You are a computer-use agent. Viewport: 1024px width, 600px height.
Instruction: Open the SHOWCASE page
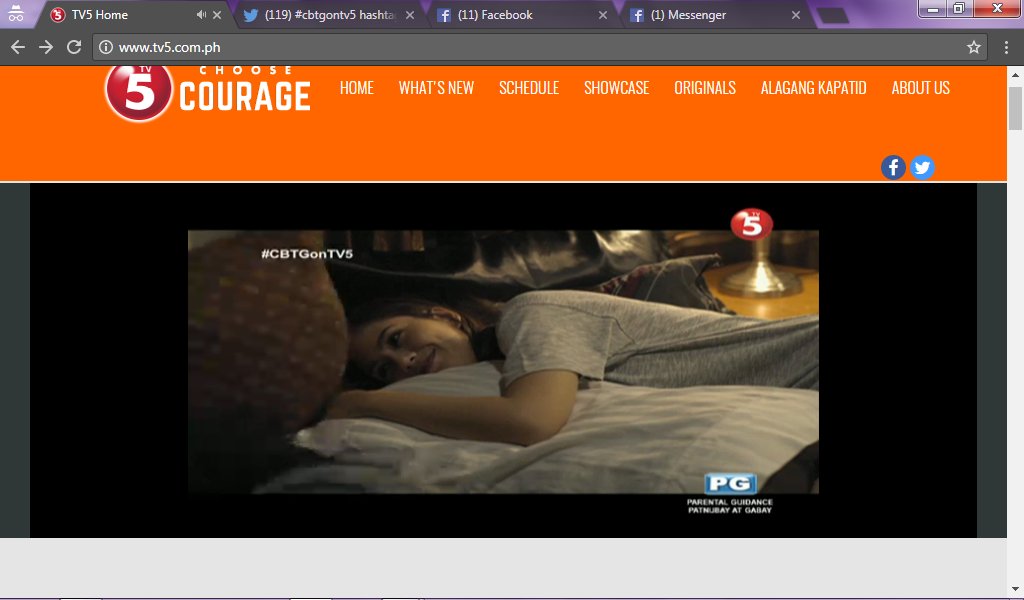(616, 87)
